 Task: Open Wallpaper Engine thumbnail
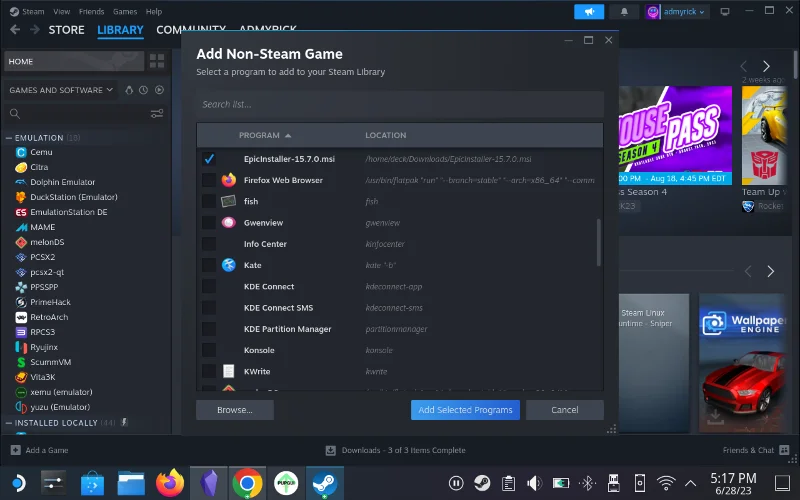pos(741,362)
